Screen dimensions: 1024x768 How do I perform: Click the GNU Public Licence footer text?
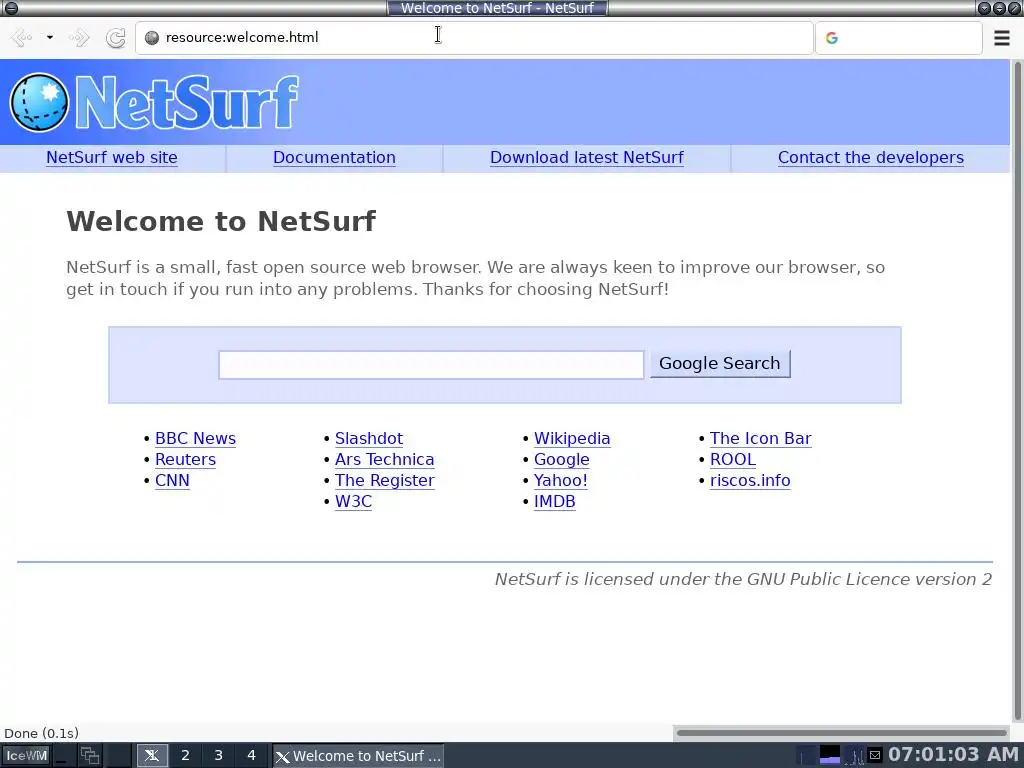743,579
